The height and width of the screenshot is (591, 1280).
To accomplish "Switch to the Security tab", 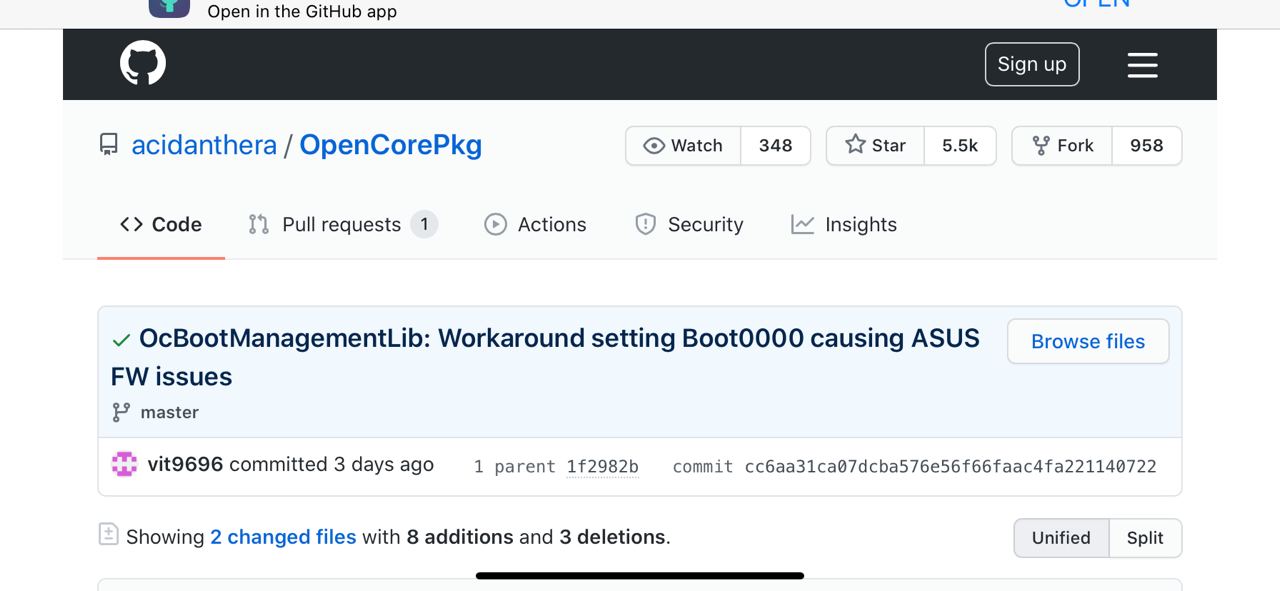I will 689,225.
